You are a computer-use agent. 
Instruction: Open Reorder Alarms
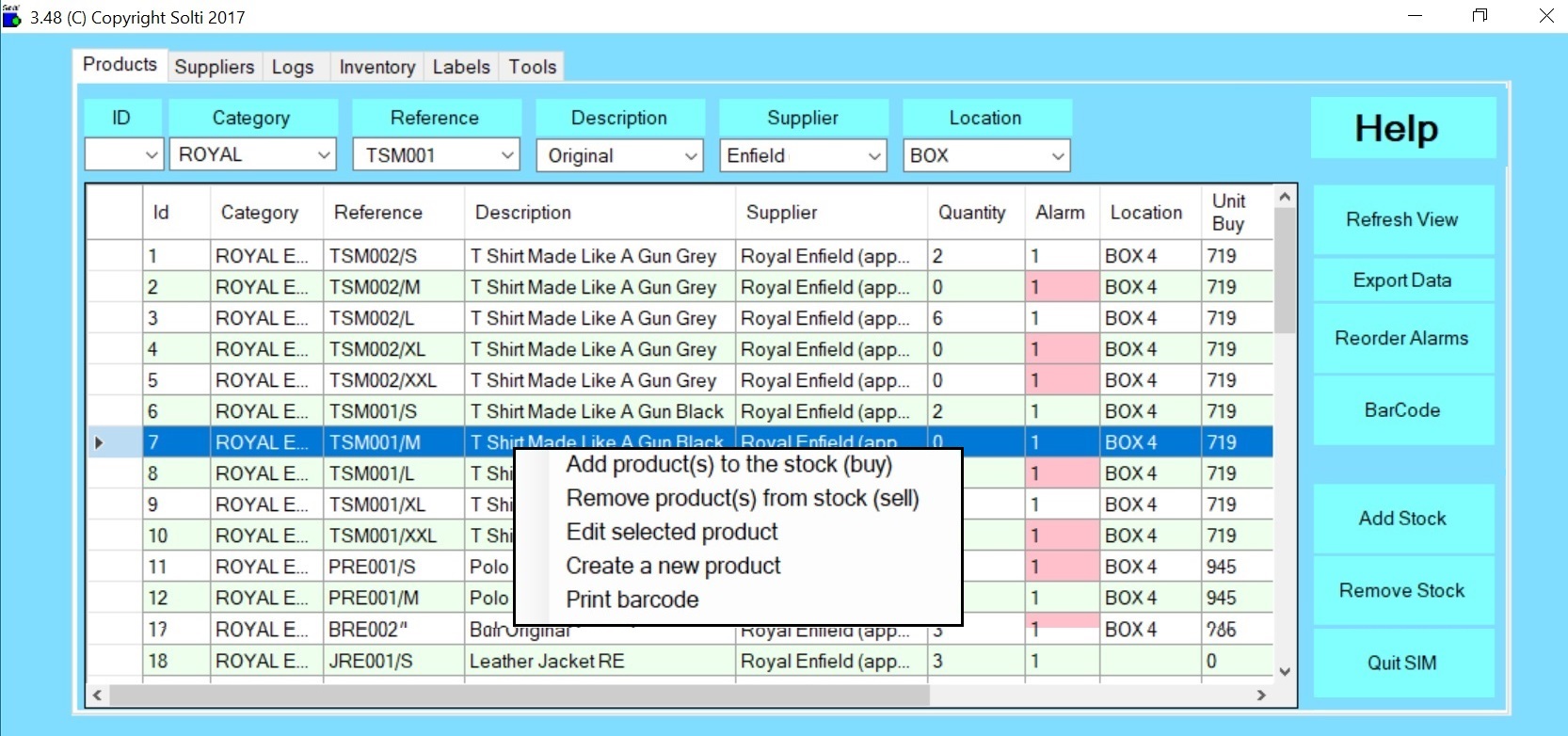[x=1403, y=338]
